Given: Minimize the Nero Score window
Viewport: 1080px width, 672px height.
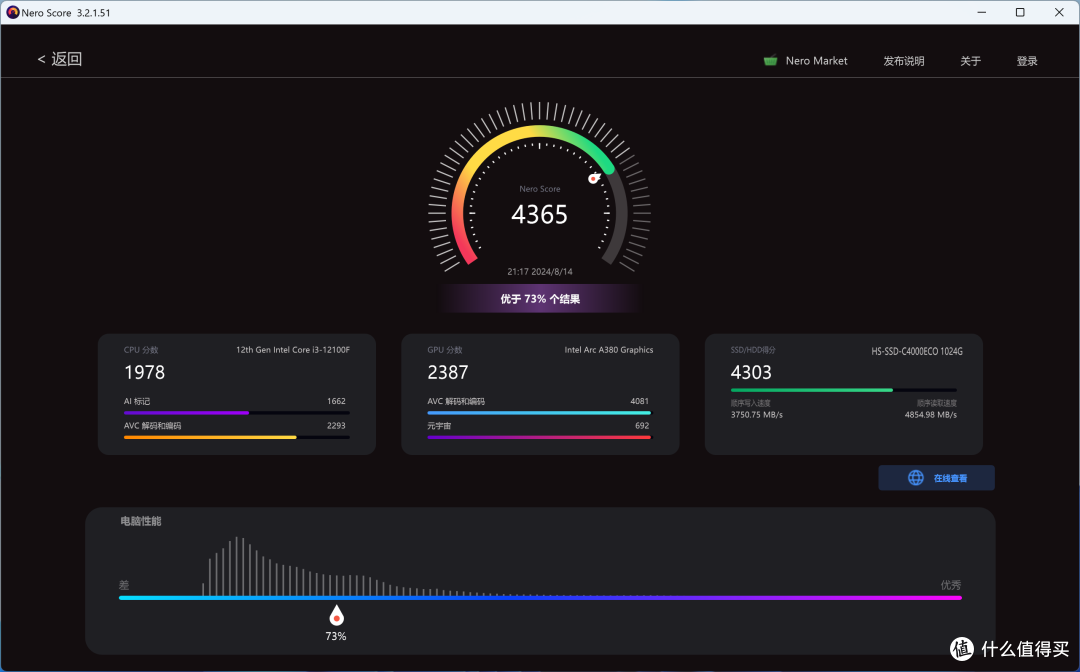Looking at the screenshot, I should [982, 12].
